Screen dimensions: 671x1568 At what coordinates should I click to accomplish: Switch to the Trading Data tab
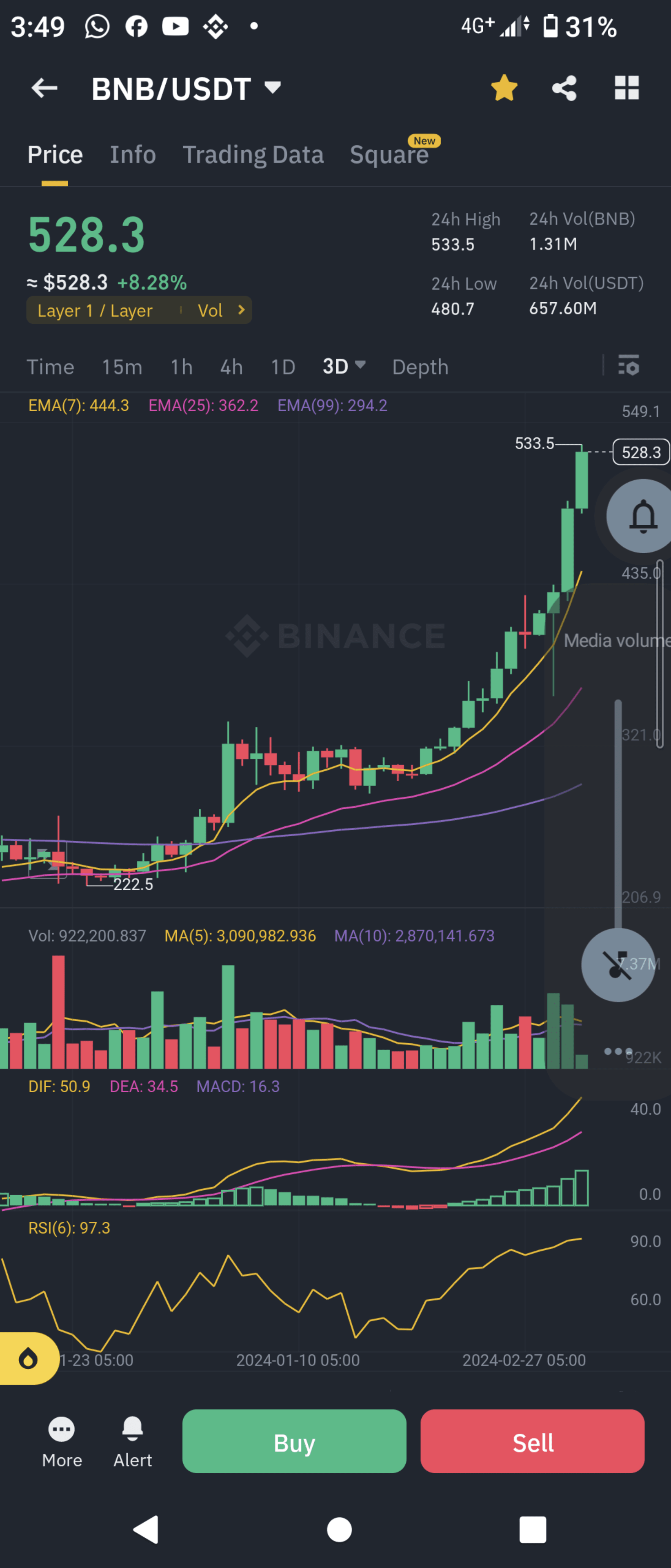click(253, 155)
